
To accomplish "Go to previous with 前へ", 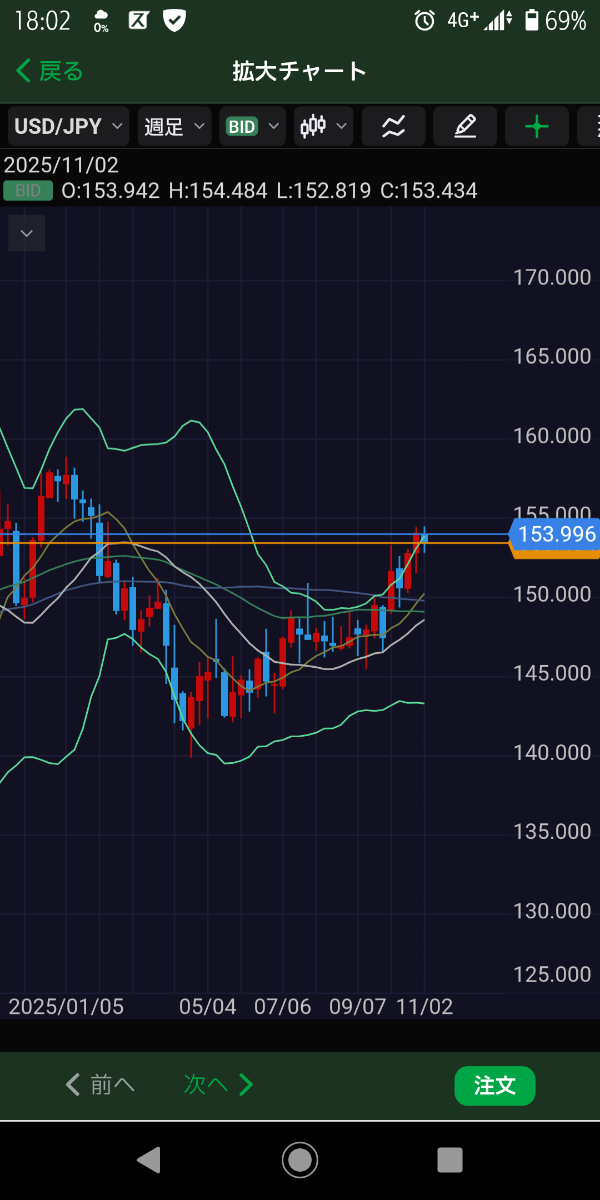I will pos(100,1085).
